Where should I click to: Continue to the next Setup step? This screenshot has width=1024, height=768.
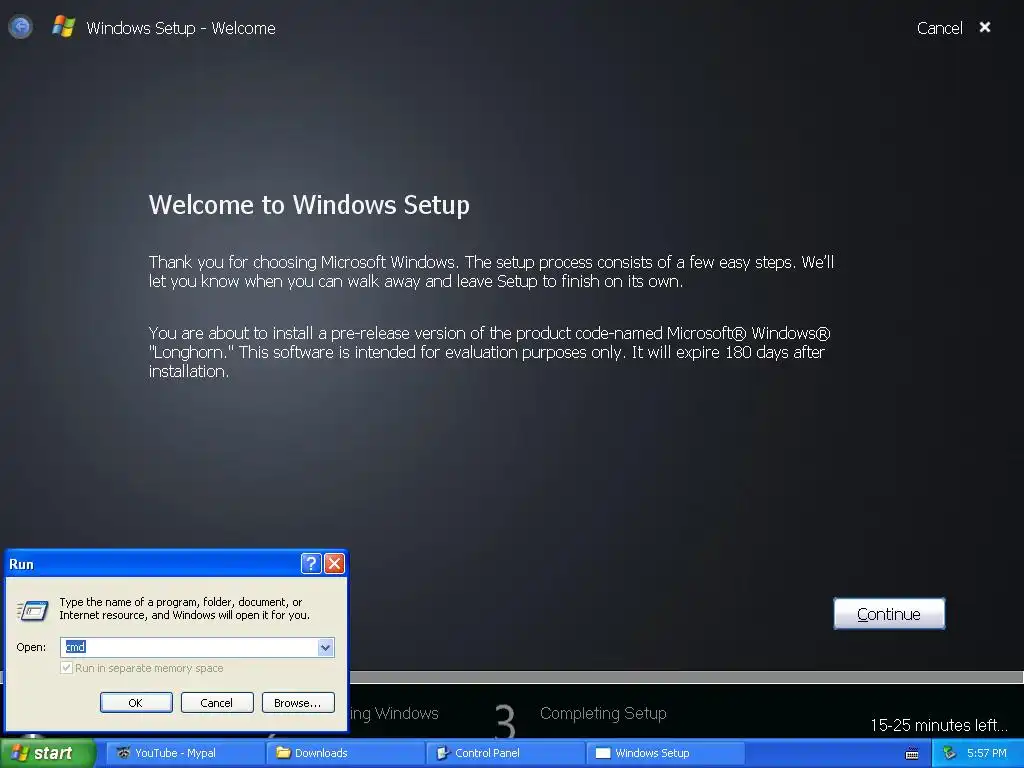click(889, 614)
